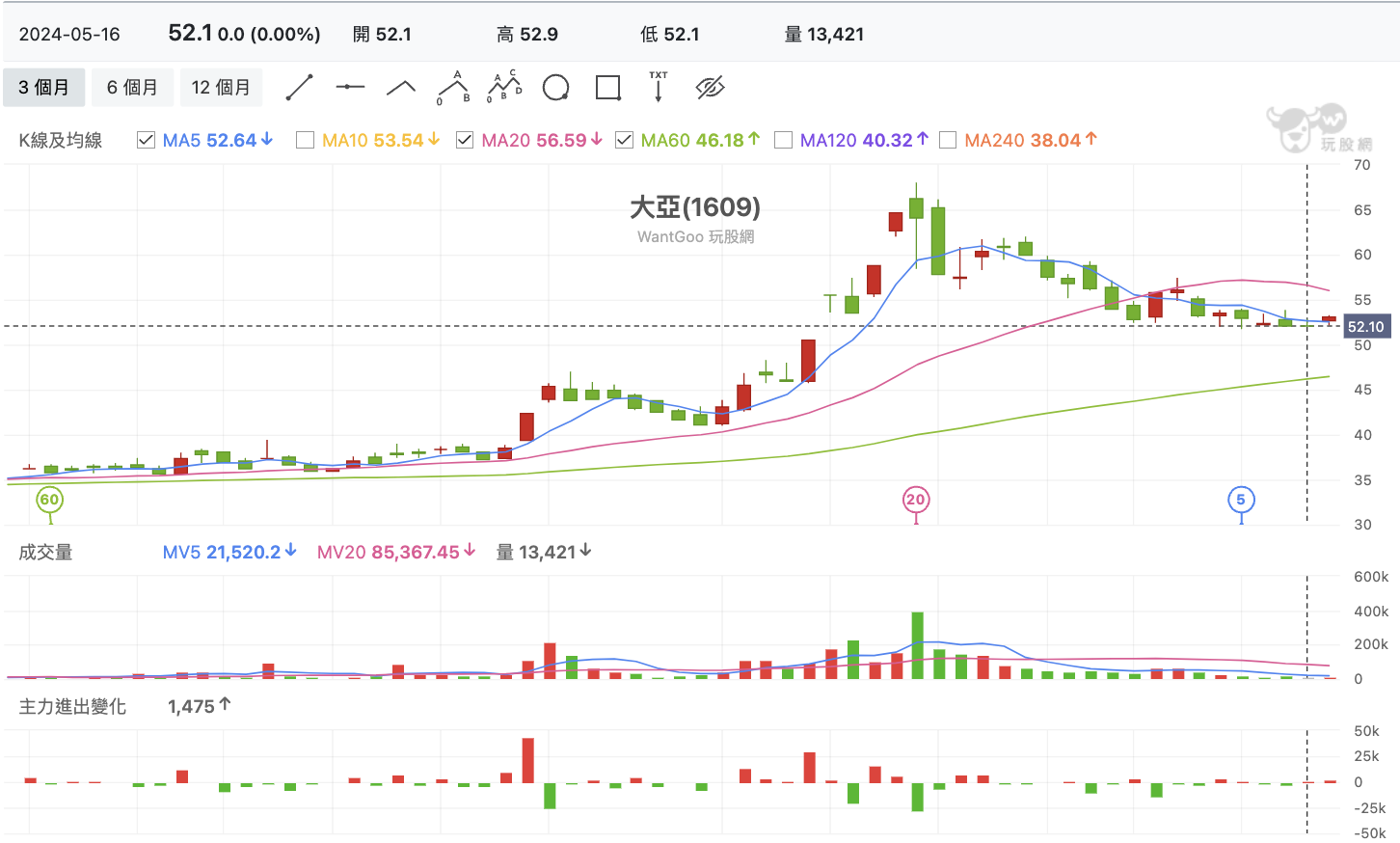Click the pink 20 marker on chart
The height and width of the screenshot is (843, 1400).
point(915,500)
